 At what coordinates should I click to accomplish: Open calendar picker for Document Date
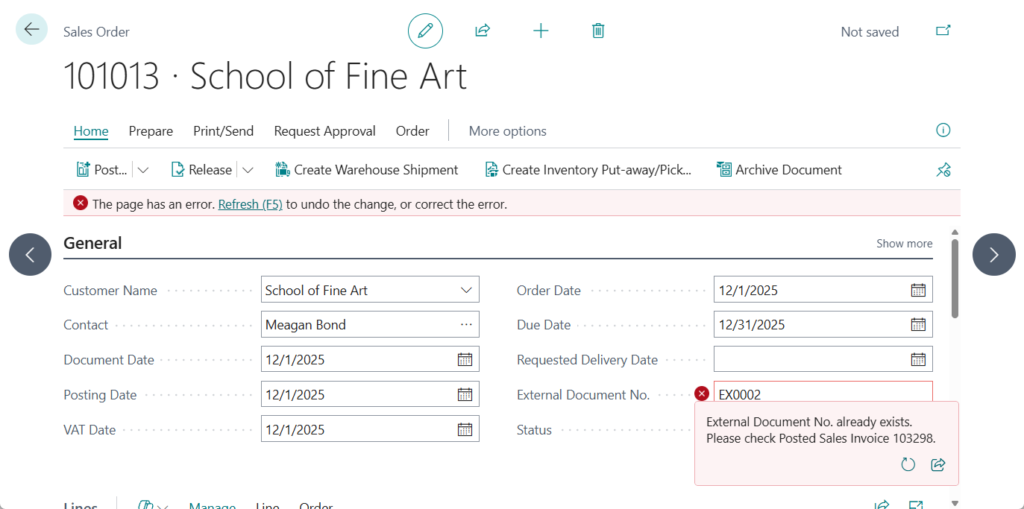[x=465, y=360]
